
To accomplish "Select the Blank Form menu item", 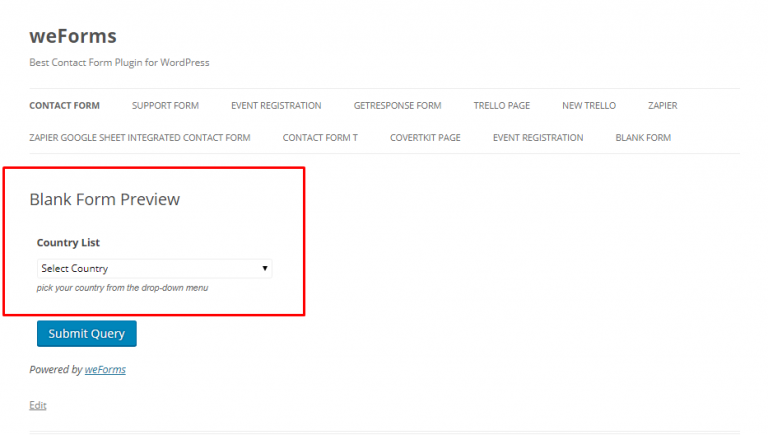I will click(643, 138).
